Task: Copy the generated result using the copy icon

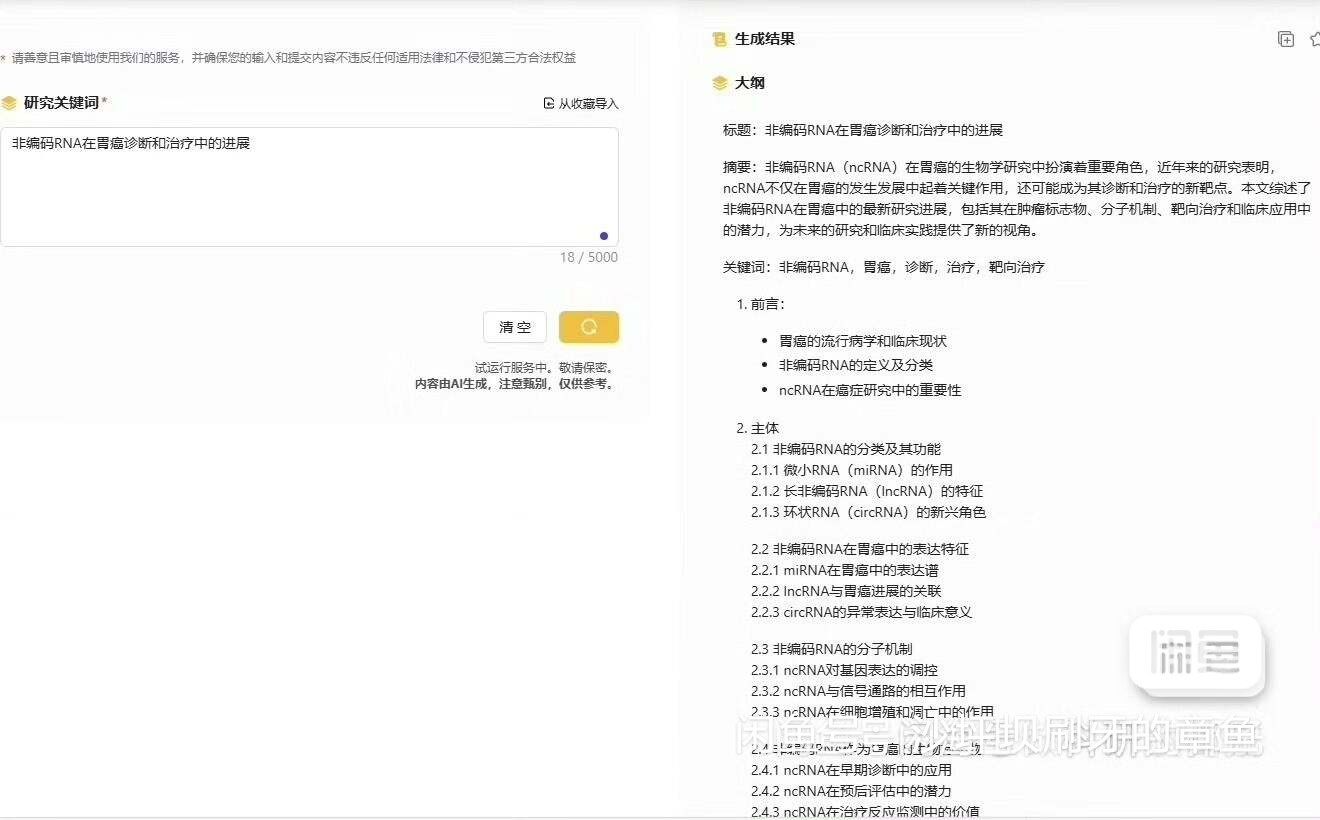Action: coord(1286,39)
